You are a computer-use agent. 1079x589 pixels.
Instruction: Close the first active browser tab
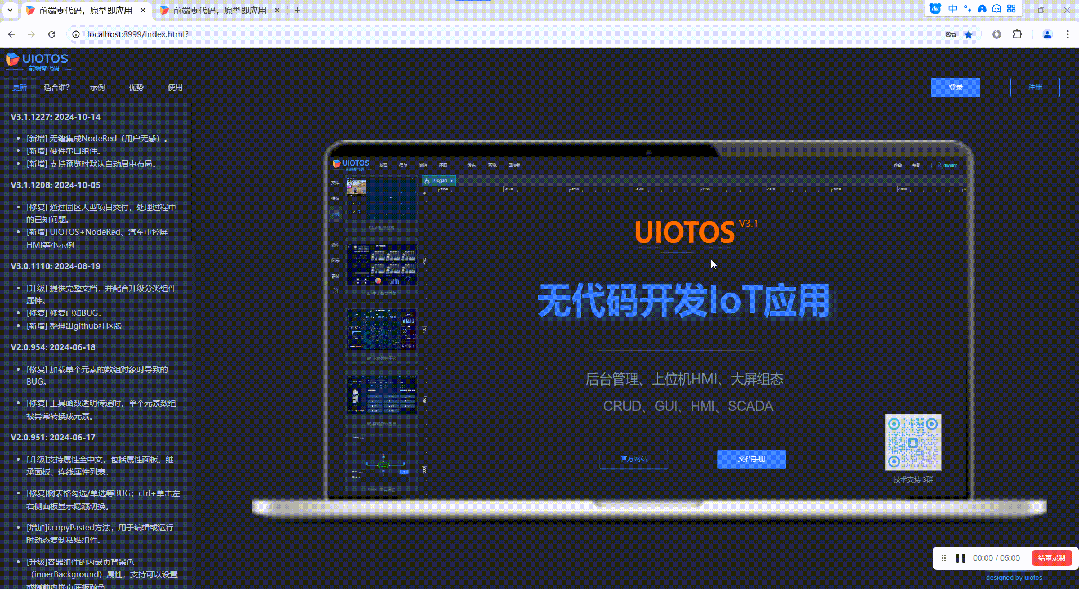coord(142,10)
